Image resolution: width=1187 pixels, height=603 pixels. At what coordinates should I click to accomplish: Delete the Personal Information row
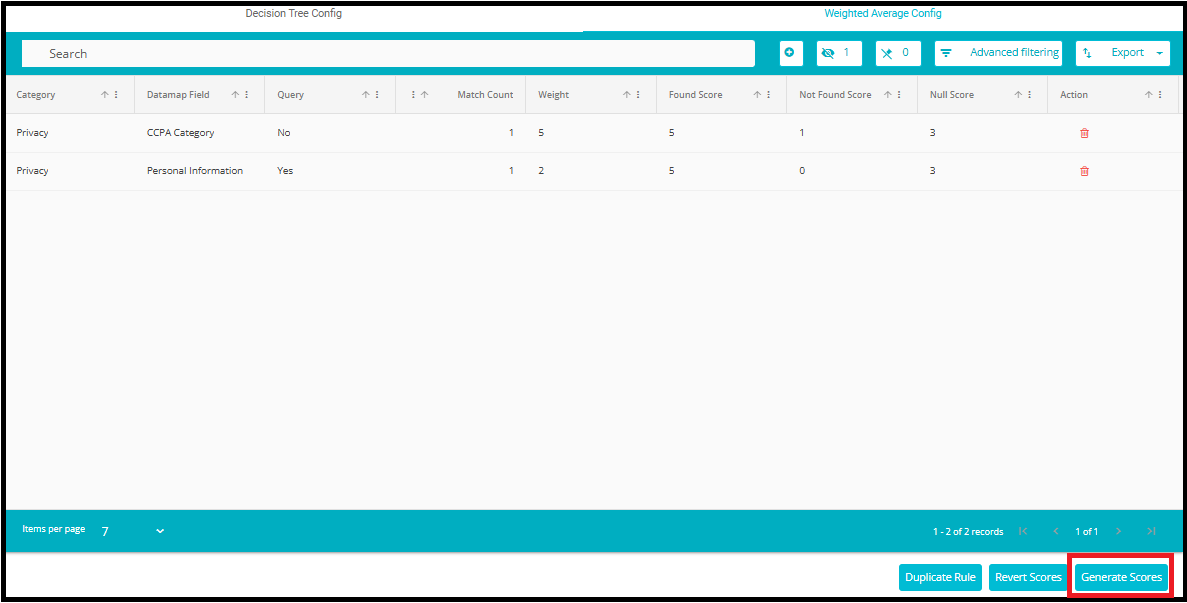[x=1084, y=171]
